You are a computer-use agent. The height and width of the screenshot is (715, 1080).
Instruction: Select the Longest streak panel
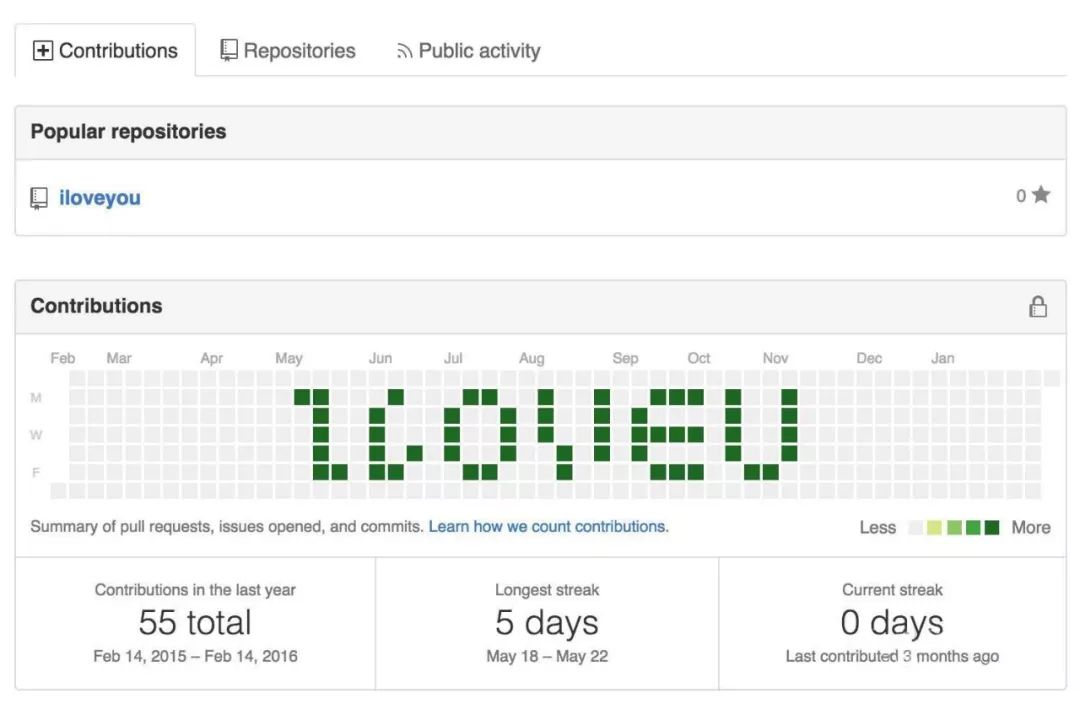[547, 623]
